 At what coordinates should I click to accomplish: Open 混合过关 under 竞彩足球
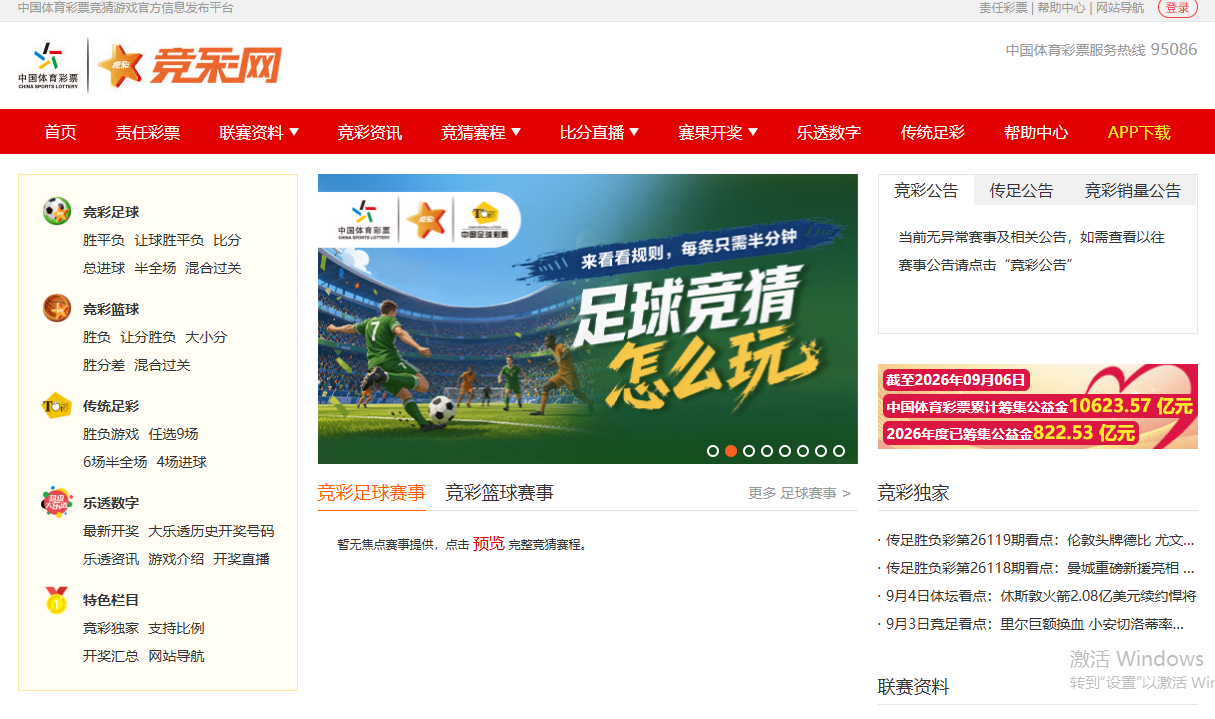213,268
